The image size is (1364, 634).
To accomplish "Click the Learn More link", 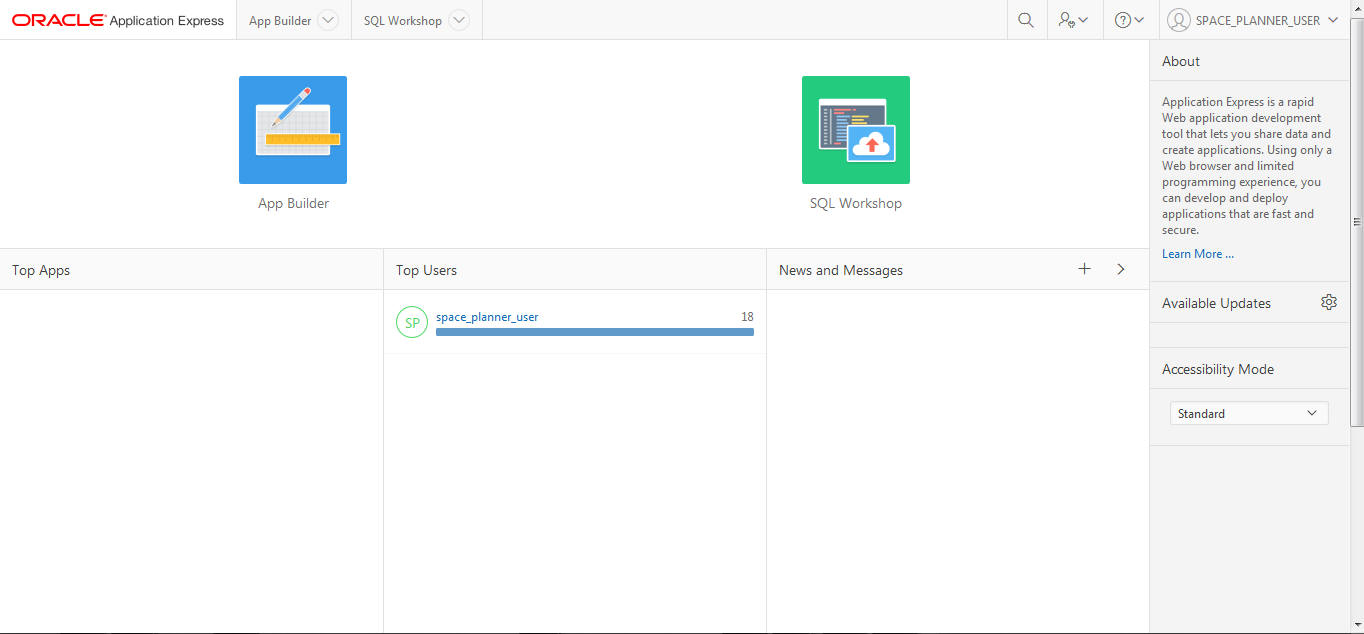I will tap(1198, 254).
